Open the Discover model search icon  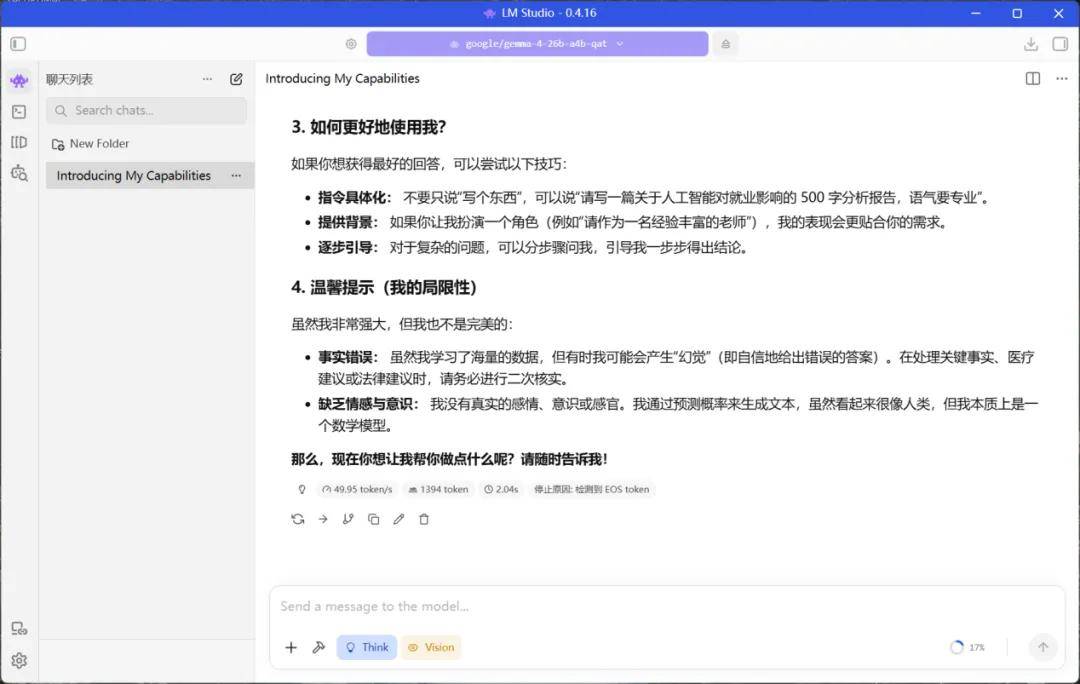[x=19, y=173]
